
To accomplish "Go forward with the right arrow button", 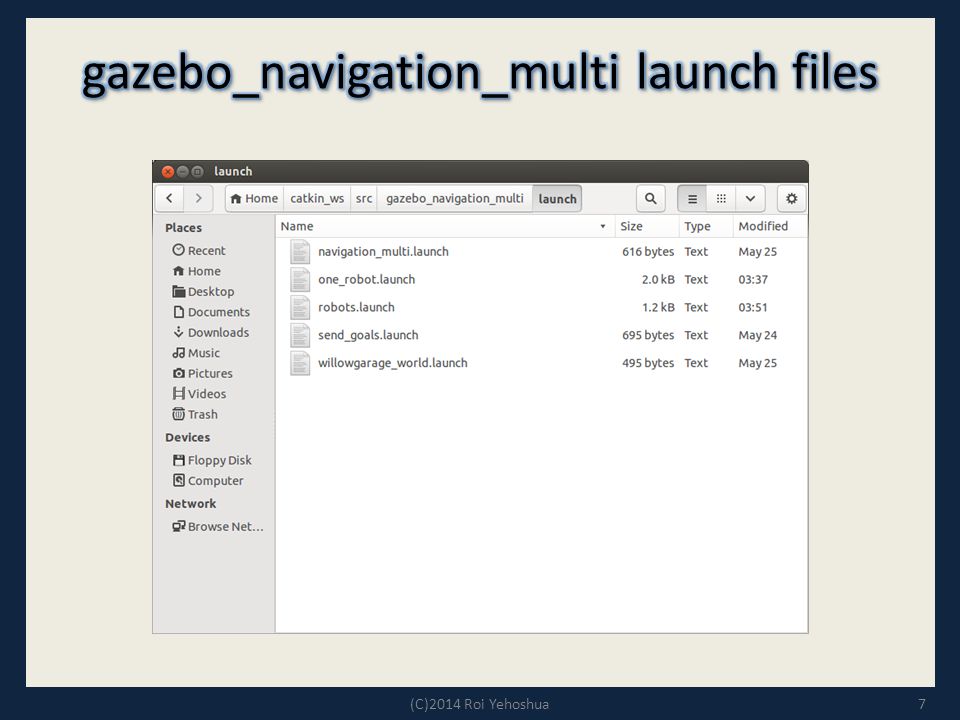I will [x=198, y=198].
